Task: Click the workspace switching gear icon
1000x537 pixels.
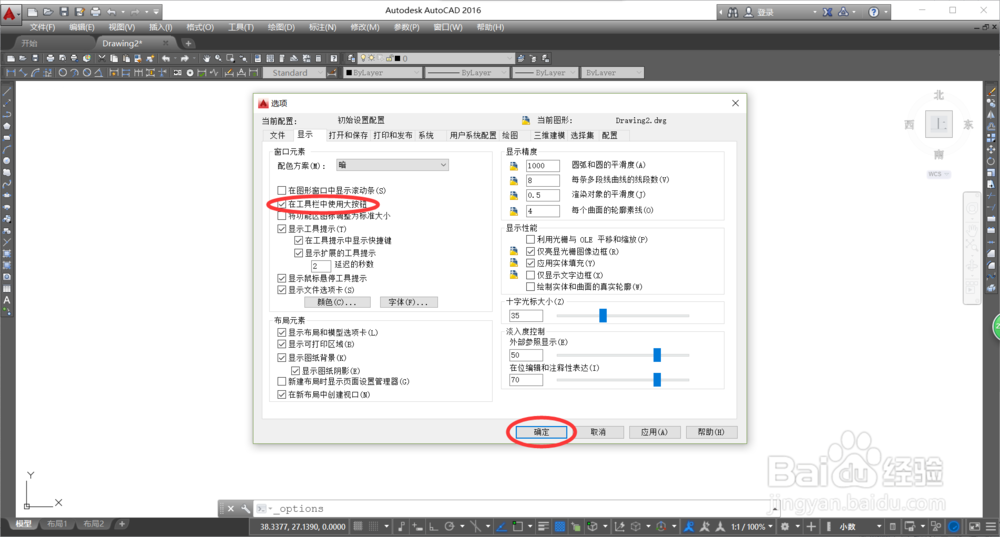Action: [x=785, y=526]
